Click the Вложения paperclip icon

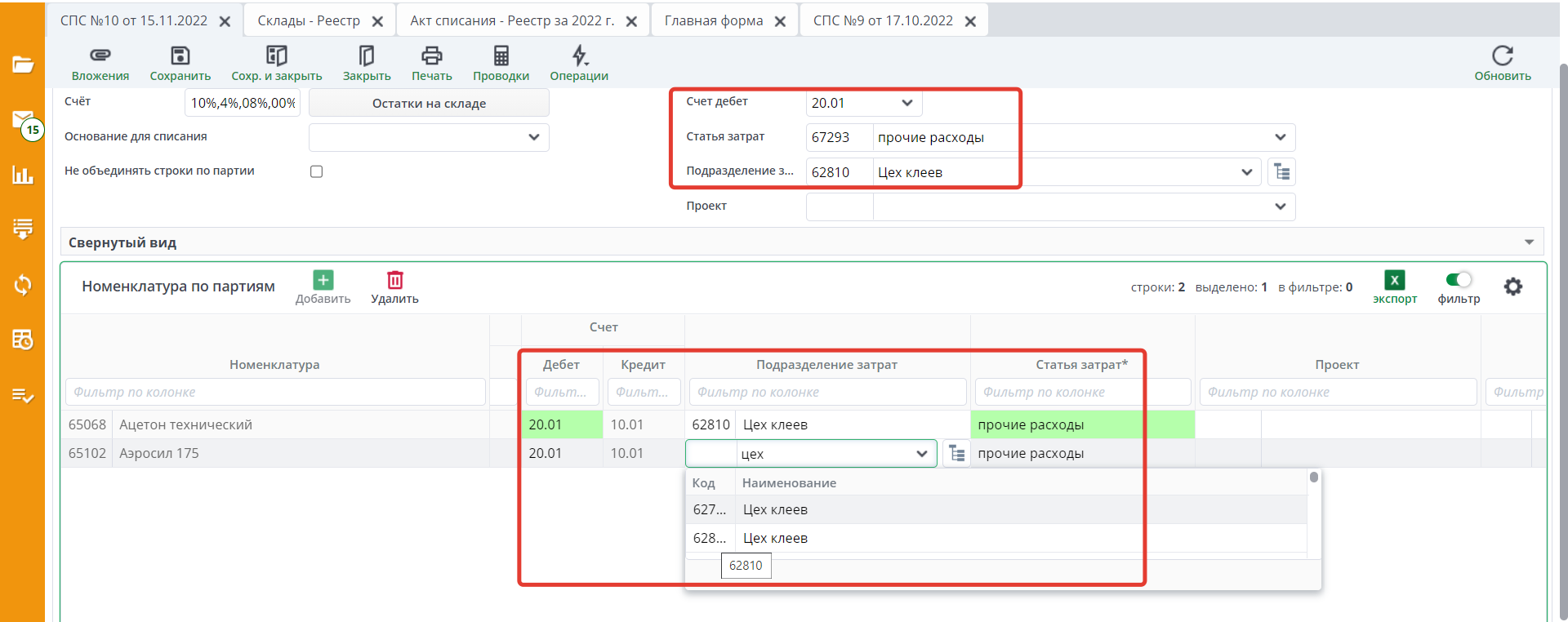point(100,56)
